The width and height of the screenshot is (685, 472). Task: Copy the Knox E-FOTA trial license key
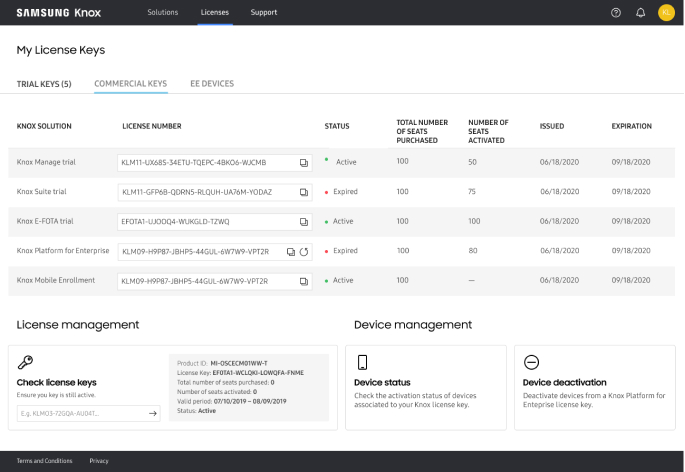point(304,222)
